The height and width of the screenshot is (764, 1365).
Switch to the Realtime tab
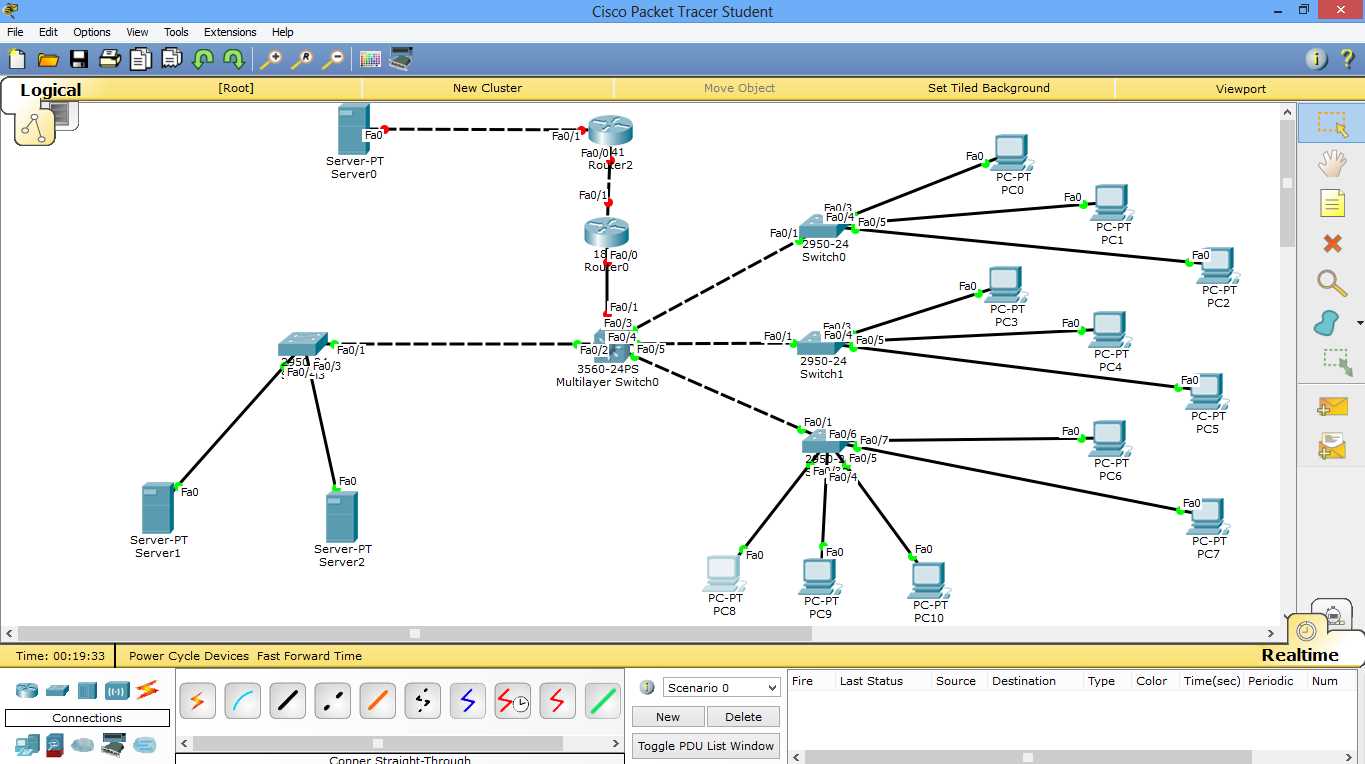point(1300,655)
